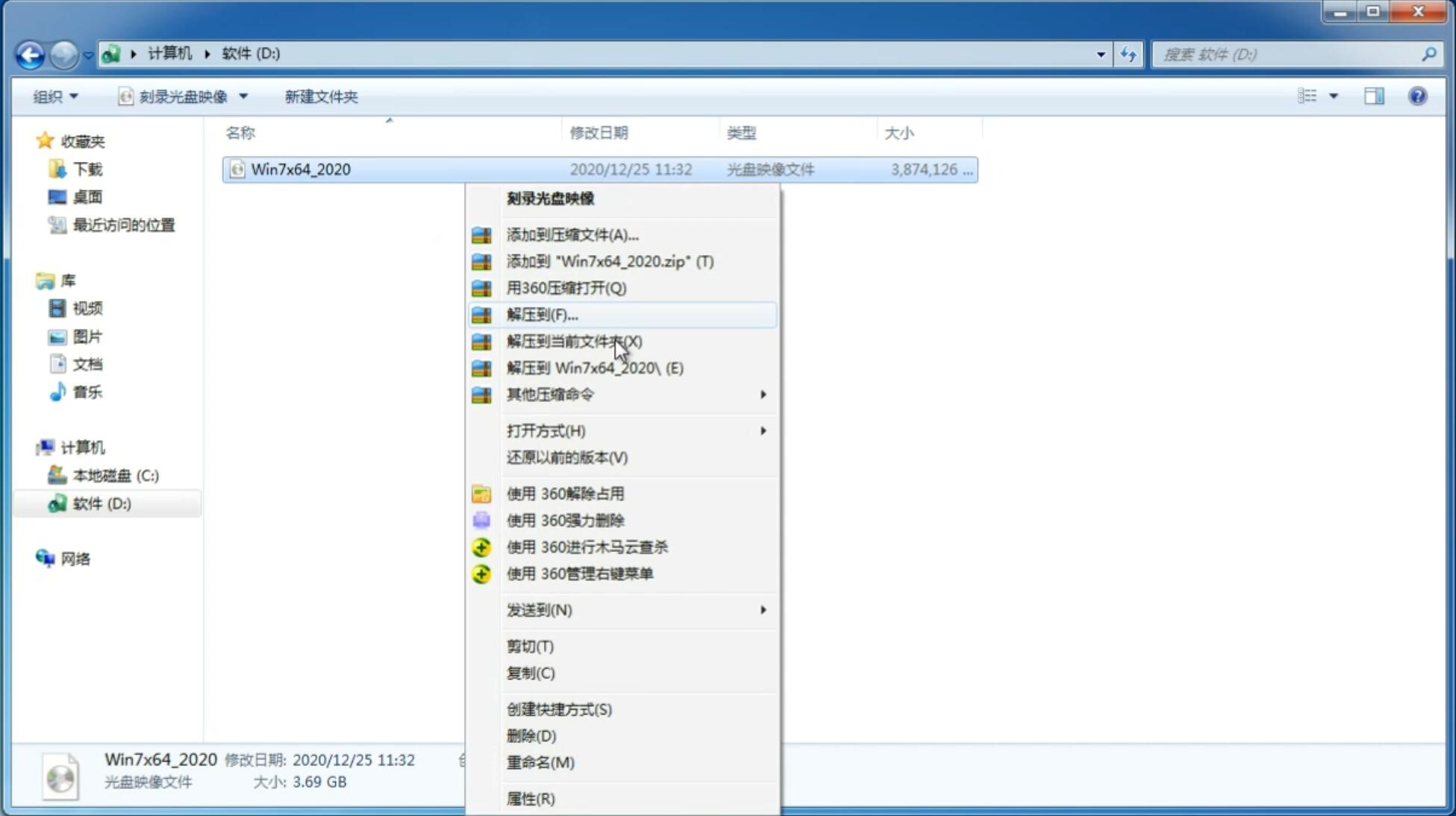
Task: Expand 发送到 submenu arrow
Action: pyautogui.click(x=762, y=610)
